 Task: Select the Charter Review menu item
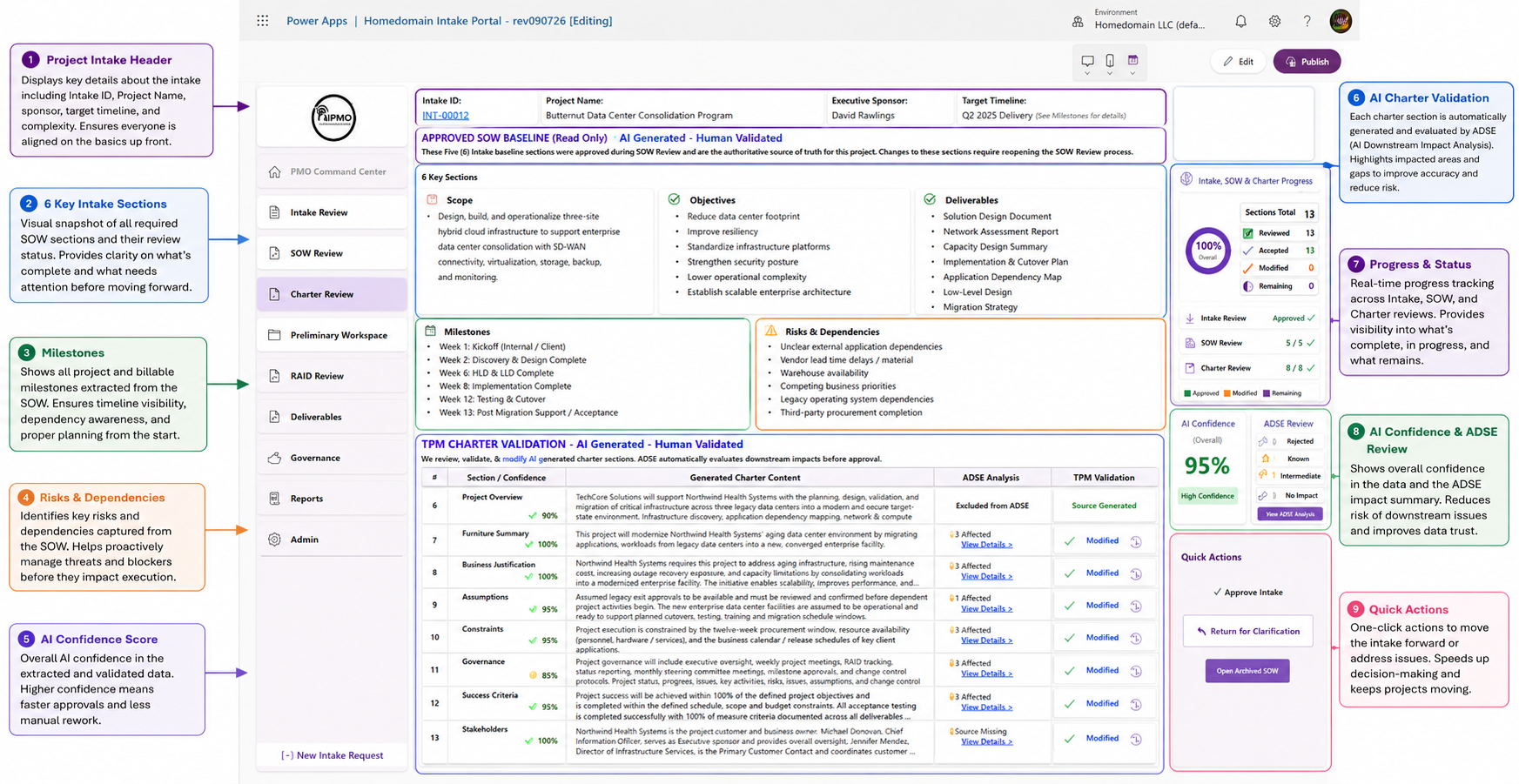332,294
